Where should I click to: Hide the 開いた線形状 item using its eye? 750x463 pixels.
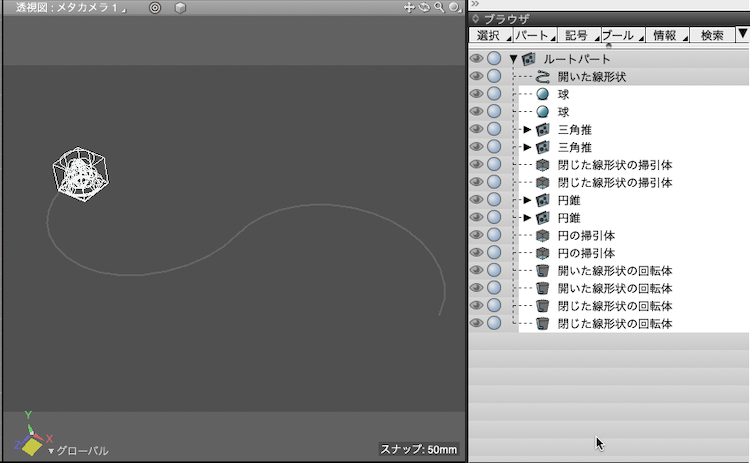(477, 76)
